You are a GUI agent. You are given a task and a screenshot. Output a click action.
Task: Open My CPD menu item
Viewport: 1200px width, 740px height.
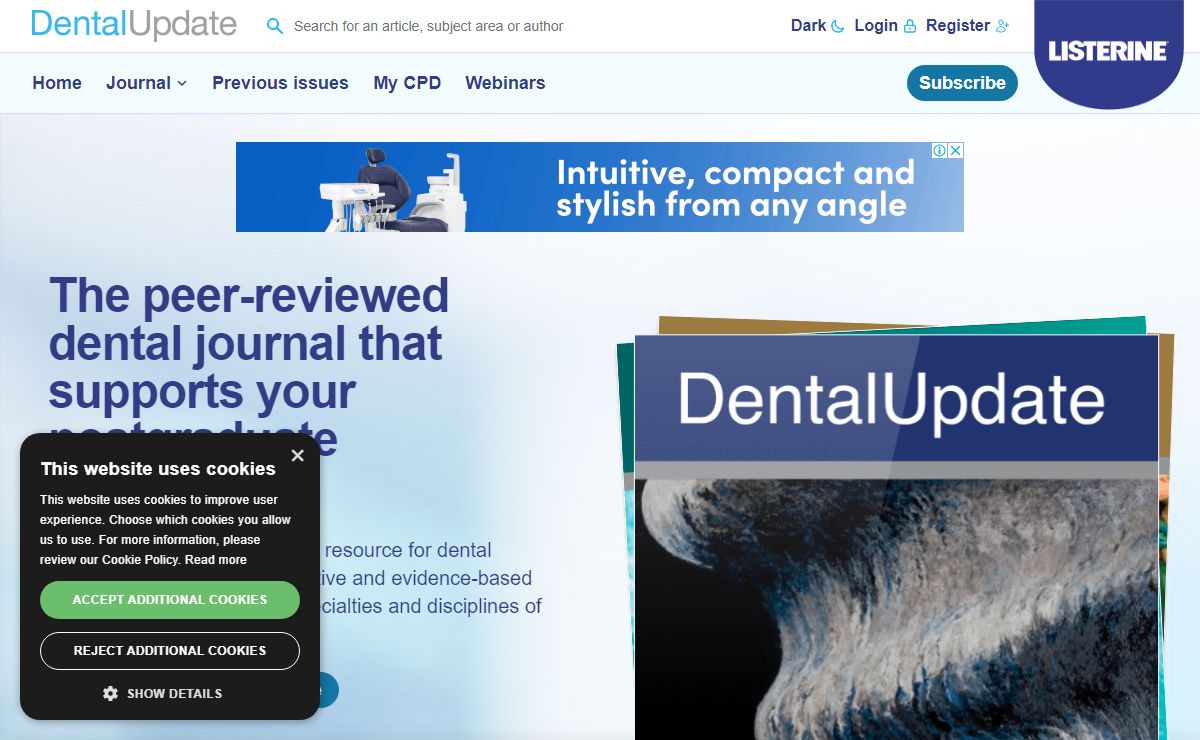(x=407, y=83)
